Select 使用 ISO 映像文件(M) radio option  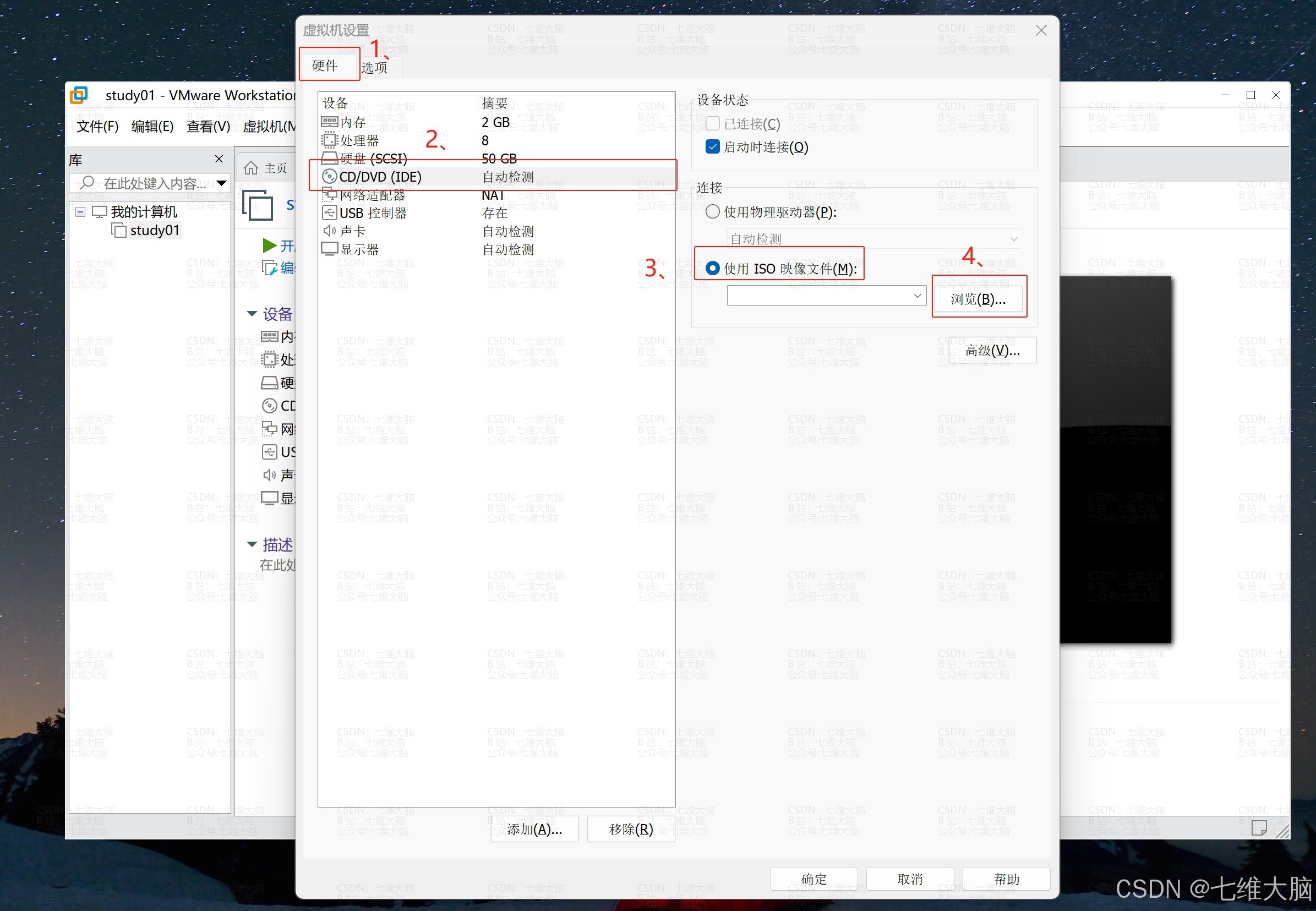click(x=712, y=268)
